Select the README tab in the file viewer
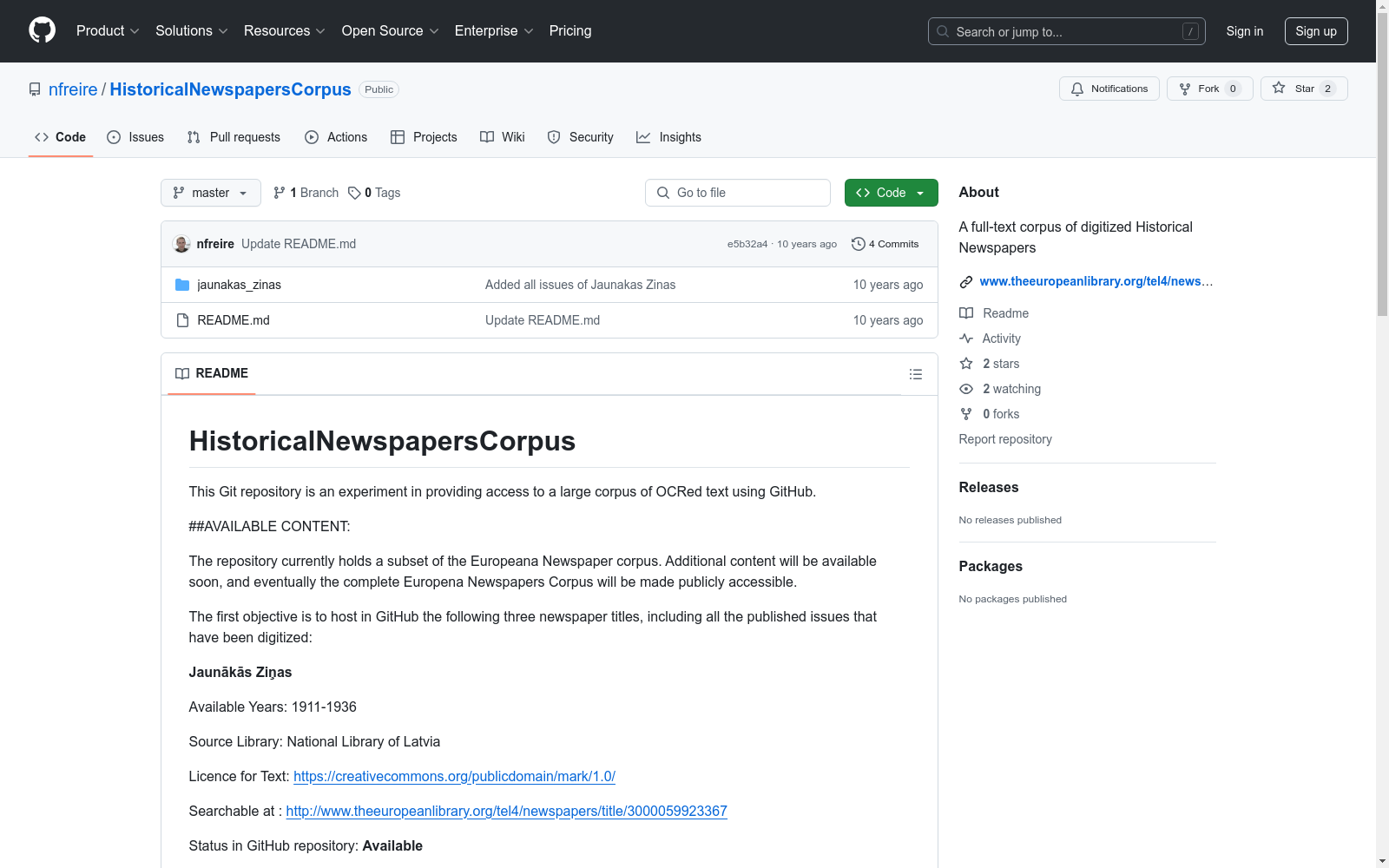1389x868 pixels. (x=212, y=373)
